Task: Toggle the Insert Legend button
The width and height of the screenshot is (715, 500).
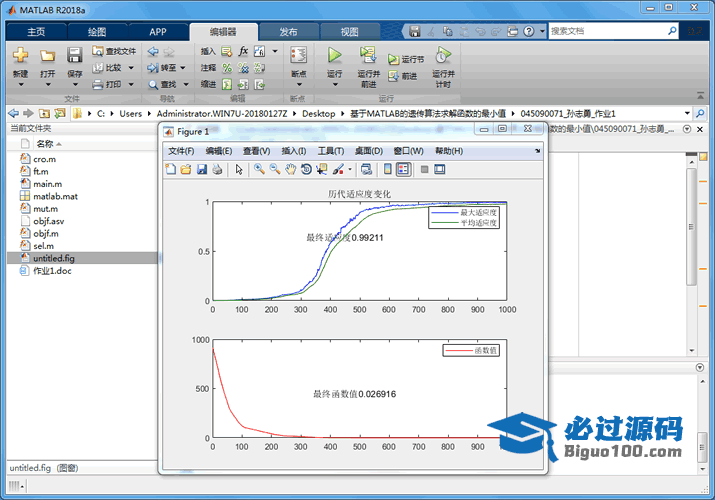Action: (402, 169)
